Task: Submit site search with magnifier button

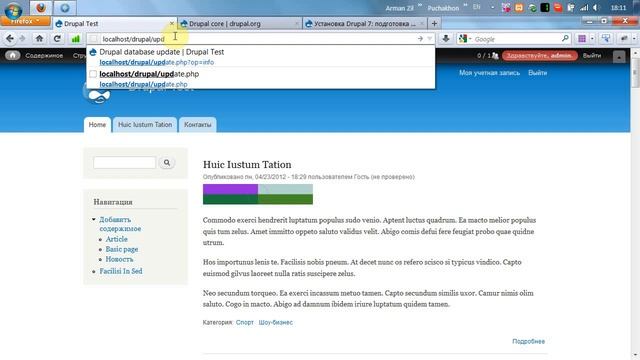Action: [167, 162]
